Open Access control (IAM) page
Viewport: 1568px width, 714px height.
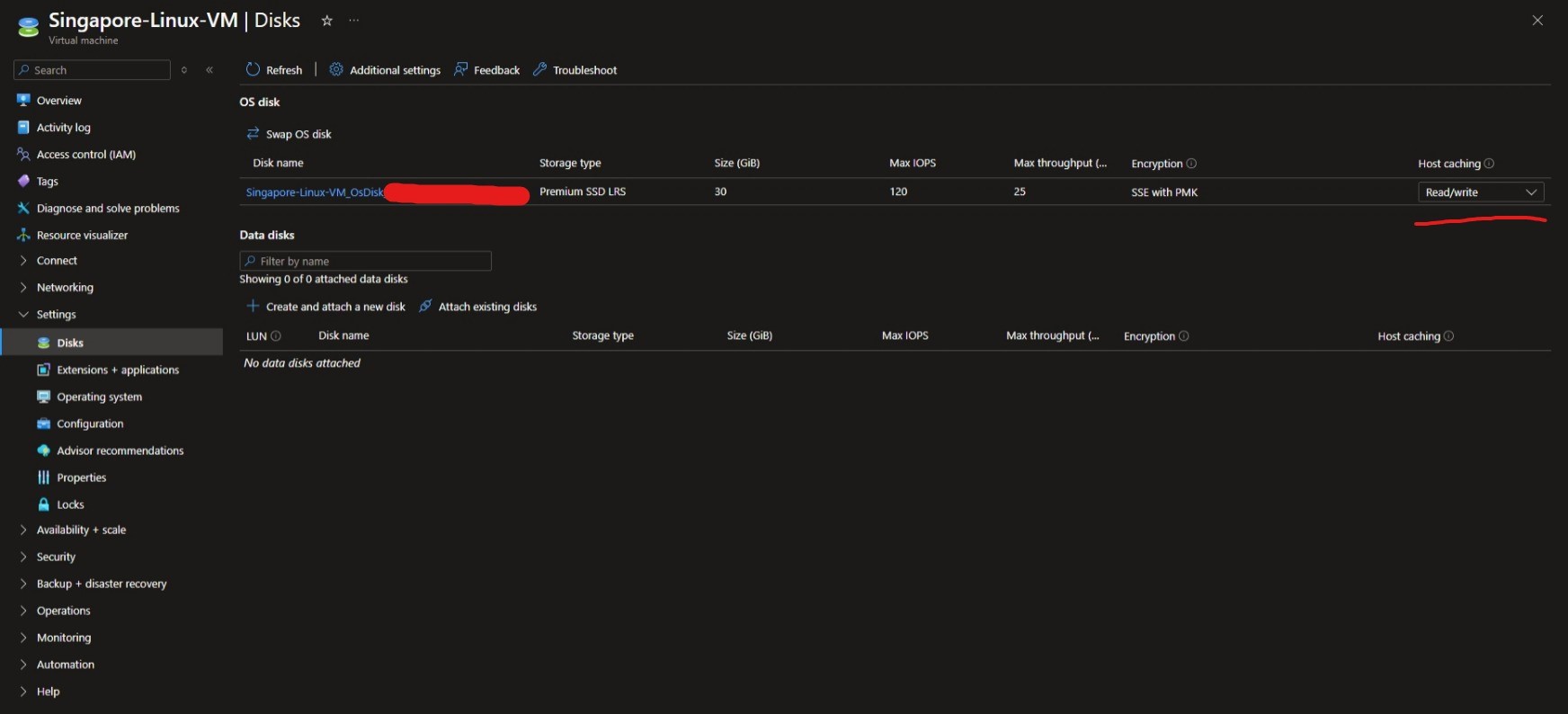pos(85,155)
